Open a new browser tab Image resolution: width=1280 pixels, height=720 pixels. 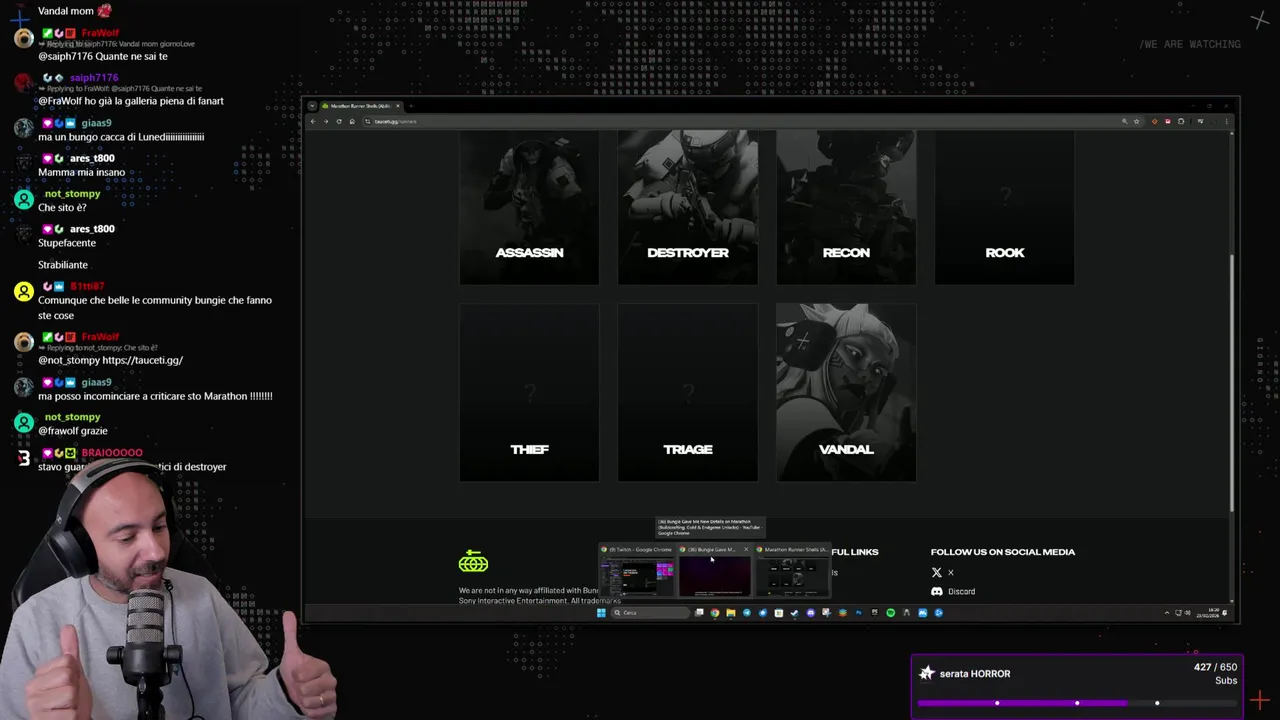point(411,106)
